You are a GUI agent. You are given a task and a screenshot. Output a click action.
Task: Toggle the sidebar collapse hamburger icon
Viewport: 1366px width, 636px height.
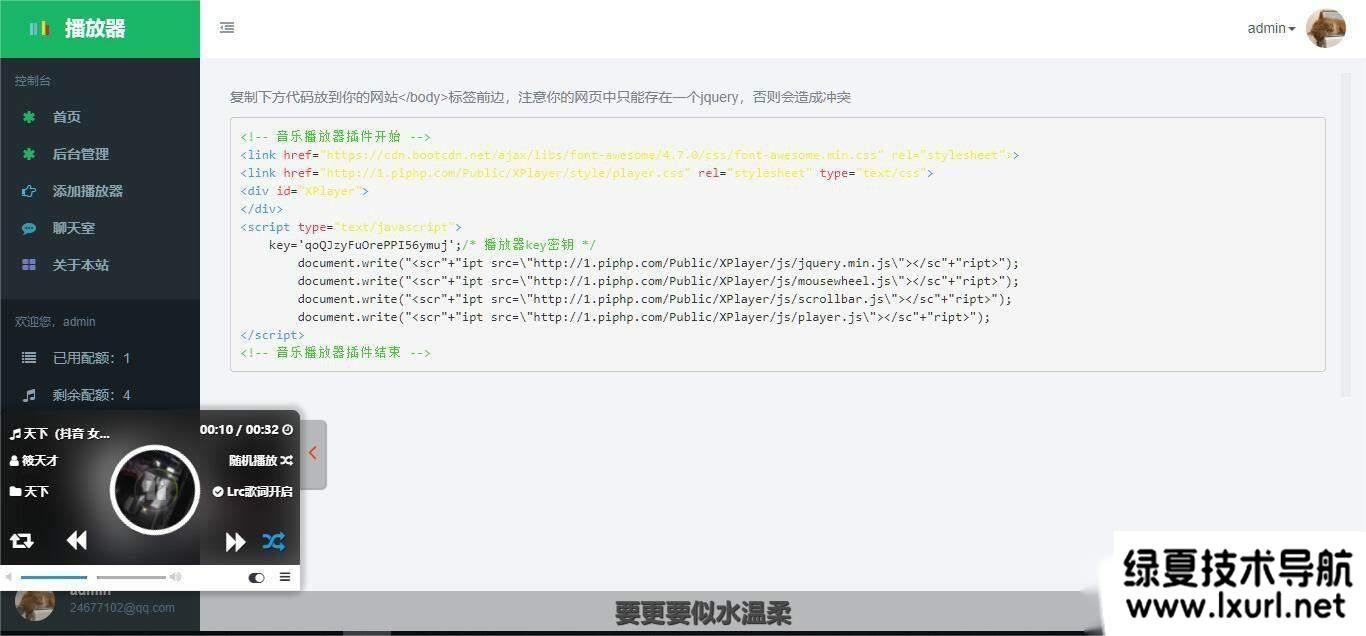point(227,28)
